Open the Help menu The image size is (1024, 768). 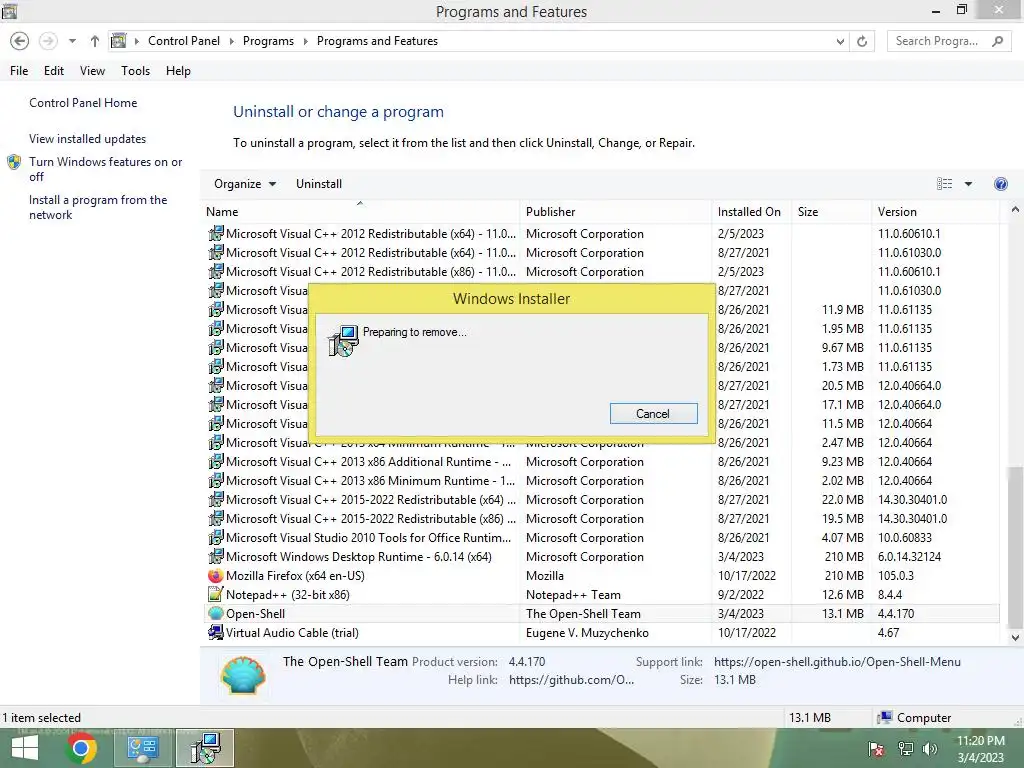[x=178, y=71]
